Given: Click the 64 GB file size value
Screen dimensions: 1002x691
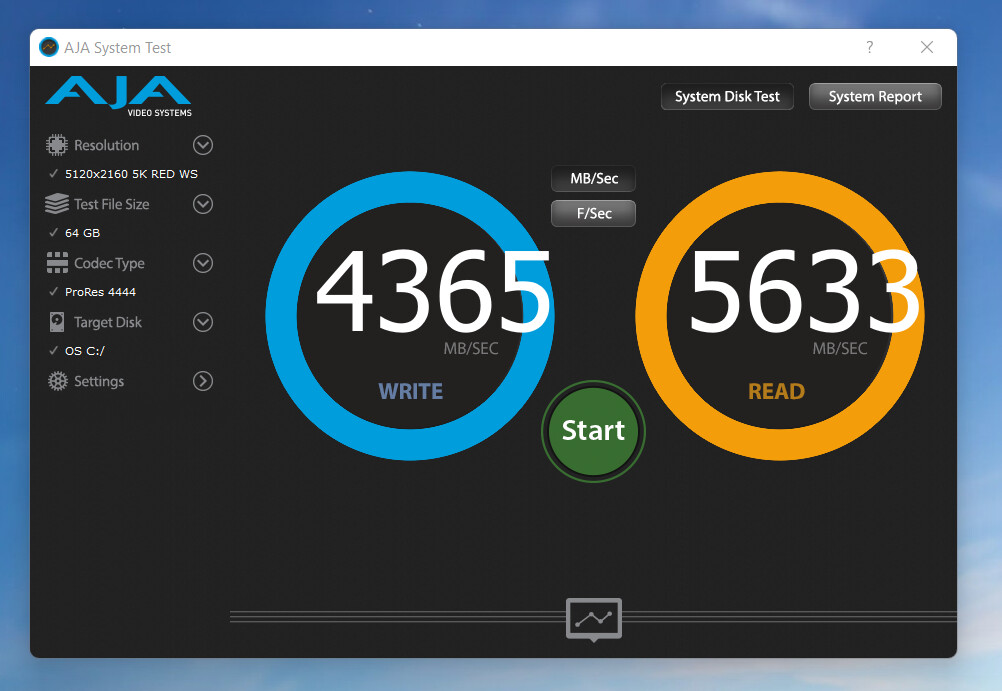Looking at the screenshot, I should 82,233.
